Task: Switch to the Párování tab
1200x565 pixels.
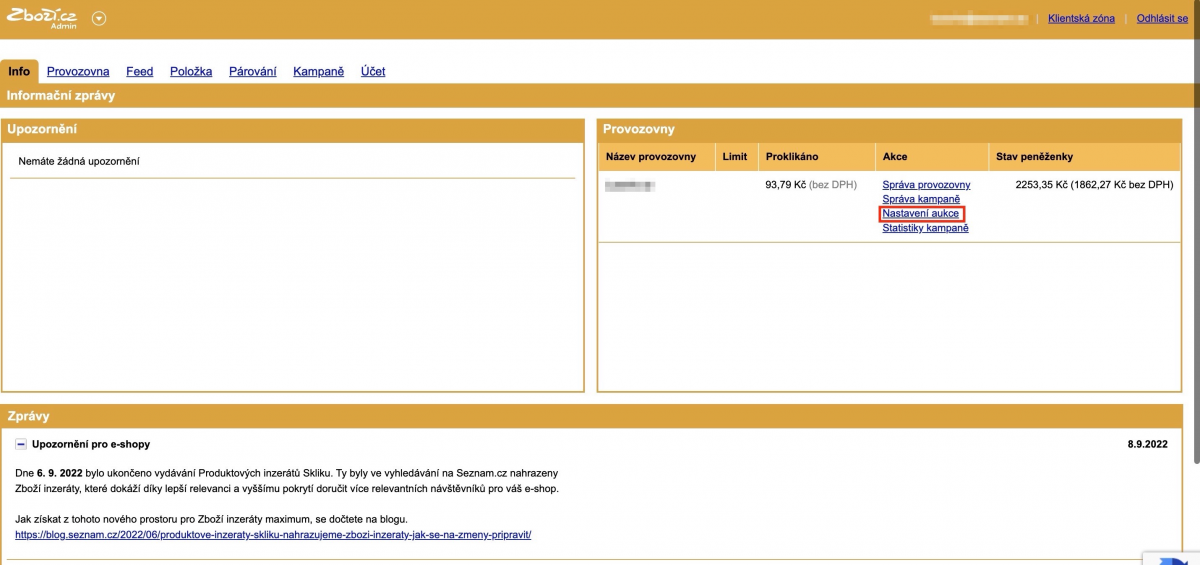Action: 252,71
